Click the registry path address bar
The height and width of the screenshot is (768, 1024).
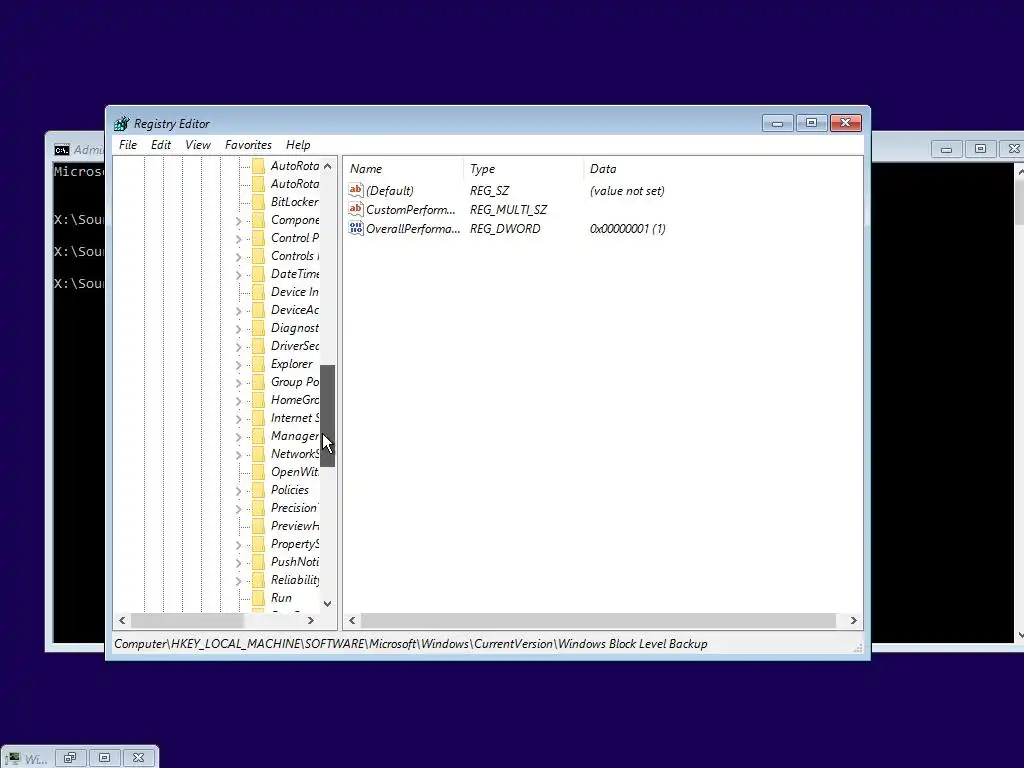[411, 644]
